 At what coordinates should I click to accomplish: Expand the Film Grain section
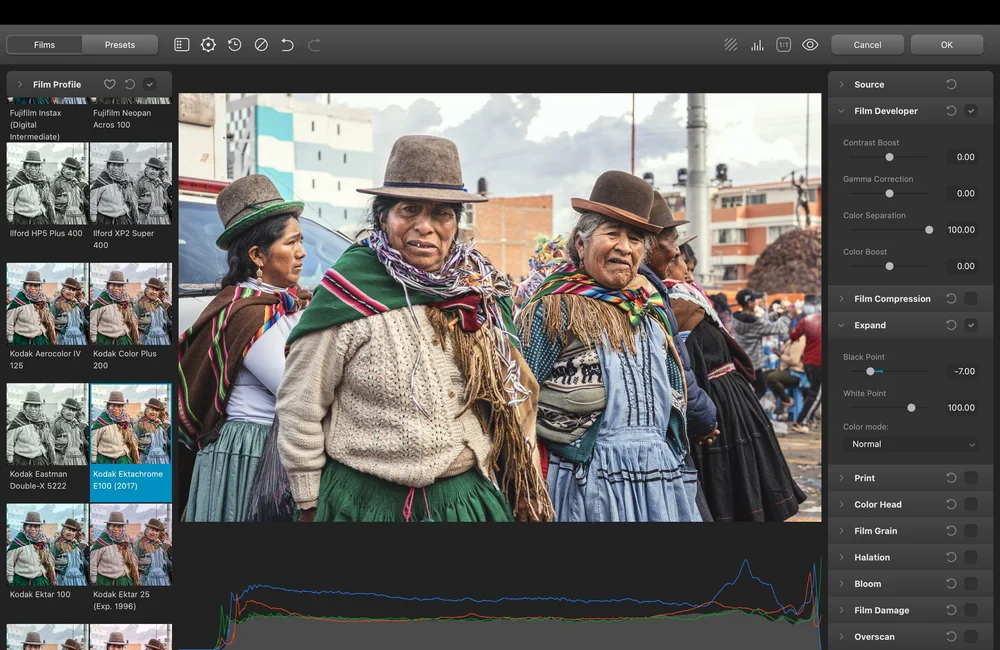(x=841, y=531)
